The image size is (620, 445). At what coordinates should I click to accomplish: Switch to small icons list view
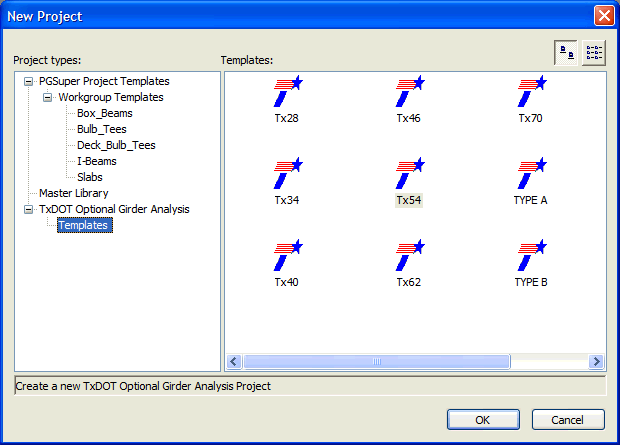click(x=594, y=54)
